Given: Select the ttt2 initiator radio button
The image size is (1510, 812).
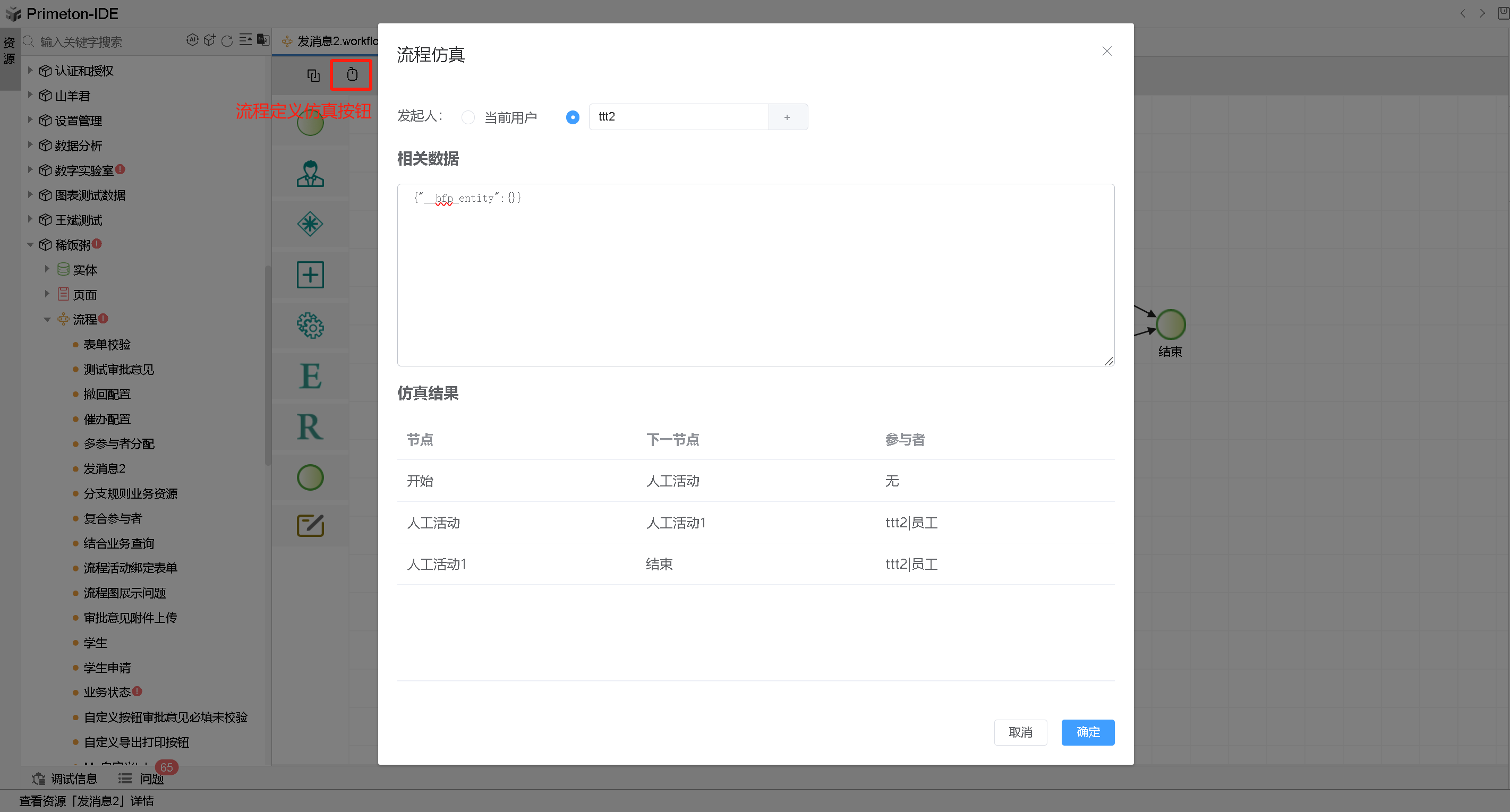Looking at the screenshot, I should pyautogui.click(x=572, y=118).
